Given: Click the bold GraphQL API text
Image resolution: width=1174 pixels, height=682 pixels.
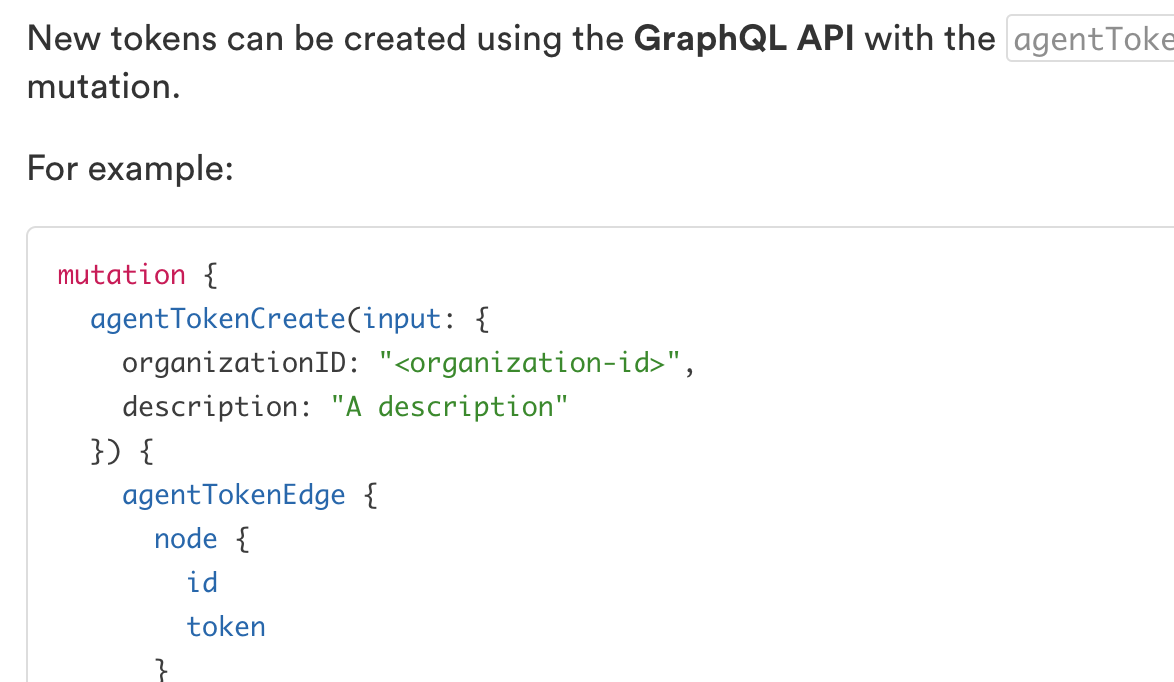Looking at the screenshot, I should 744,39.
